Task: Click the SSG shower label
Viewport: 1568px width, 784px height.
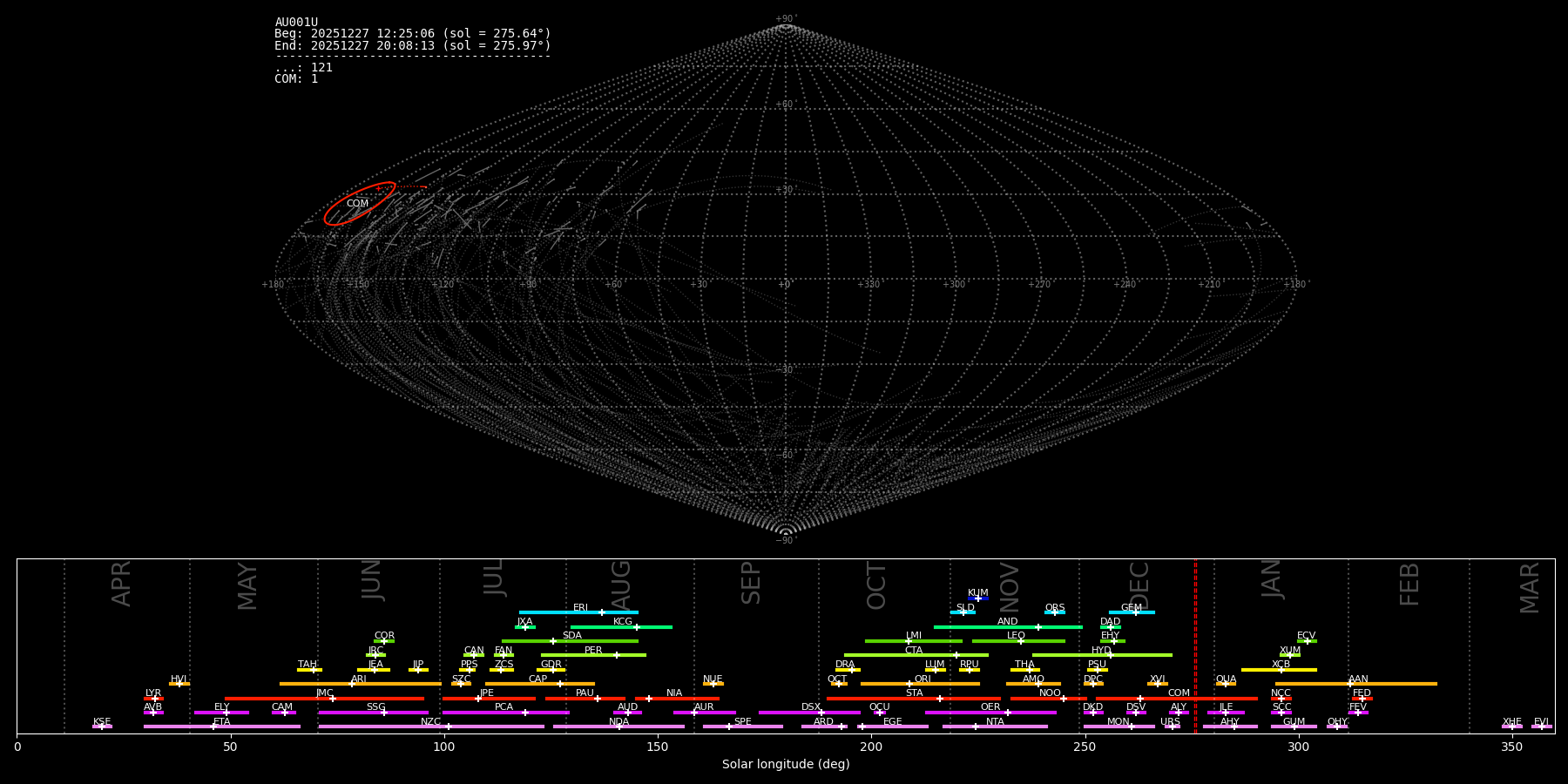Action: [x=375, y=707]
